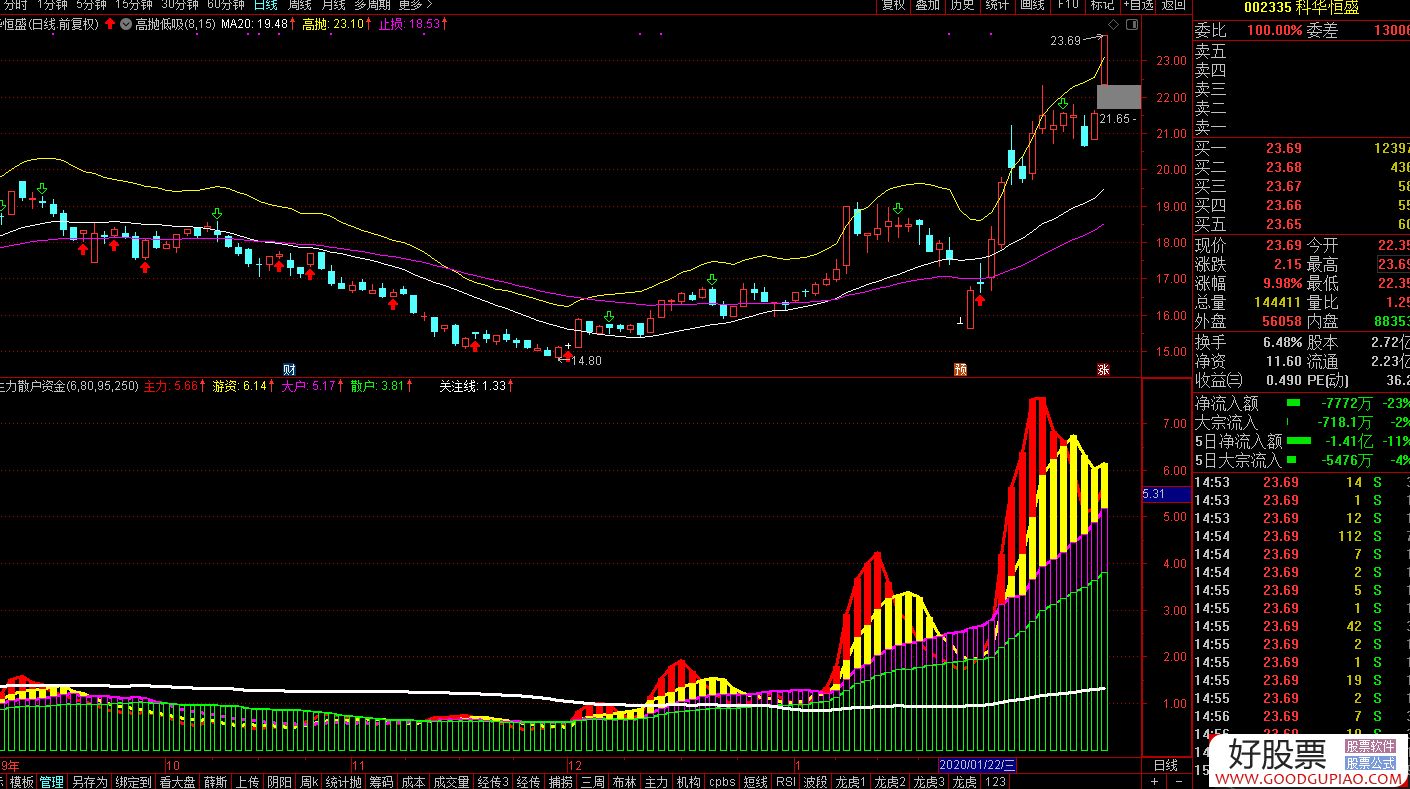Enable the 画线 drawing mode

[1031, 5]
